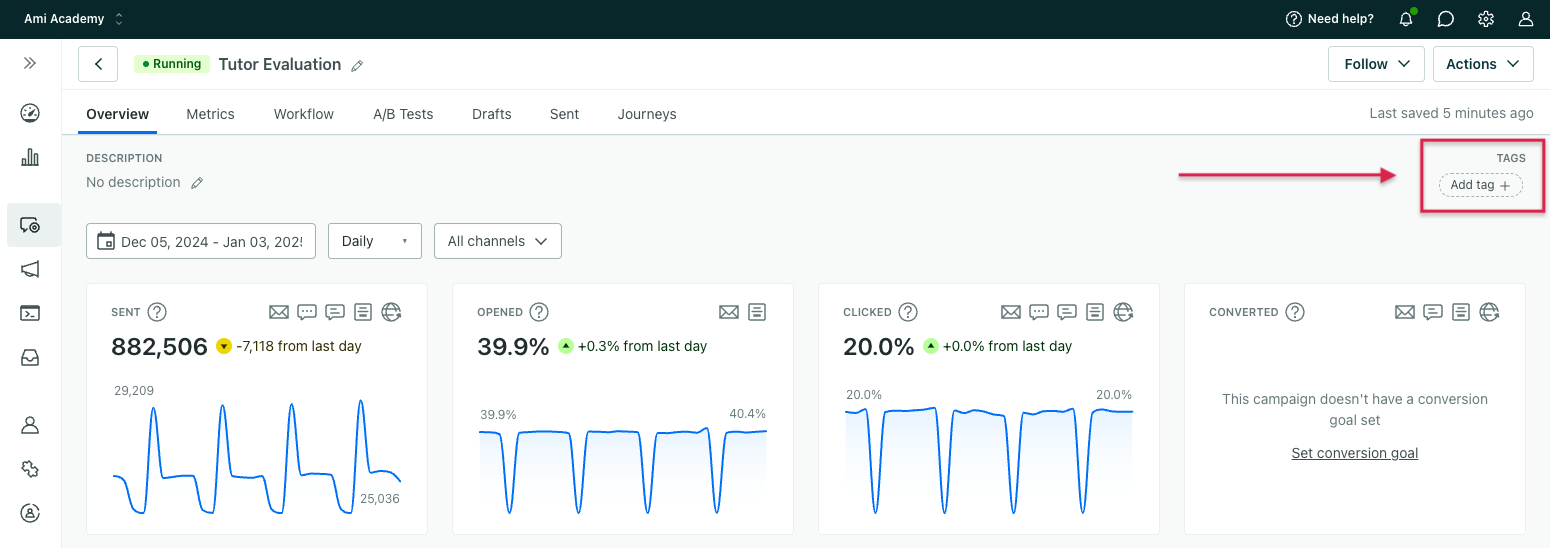Click the Set conversion goal link
The height and width of the screenshot is (548, 1550).
(1354, 453)
